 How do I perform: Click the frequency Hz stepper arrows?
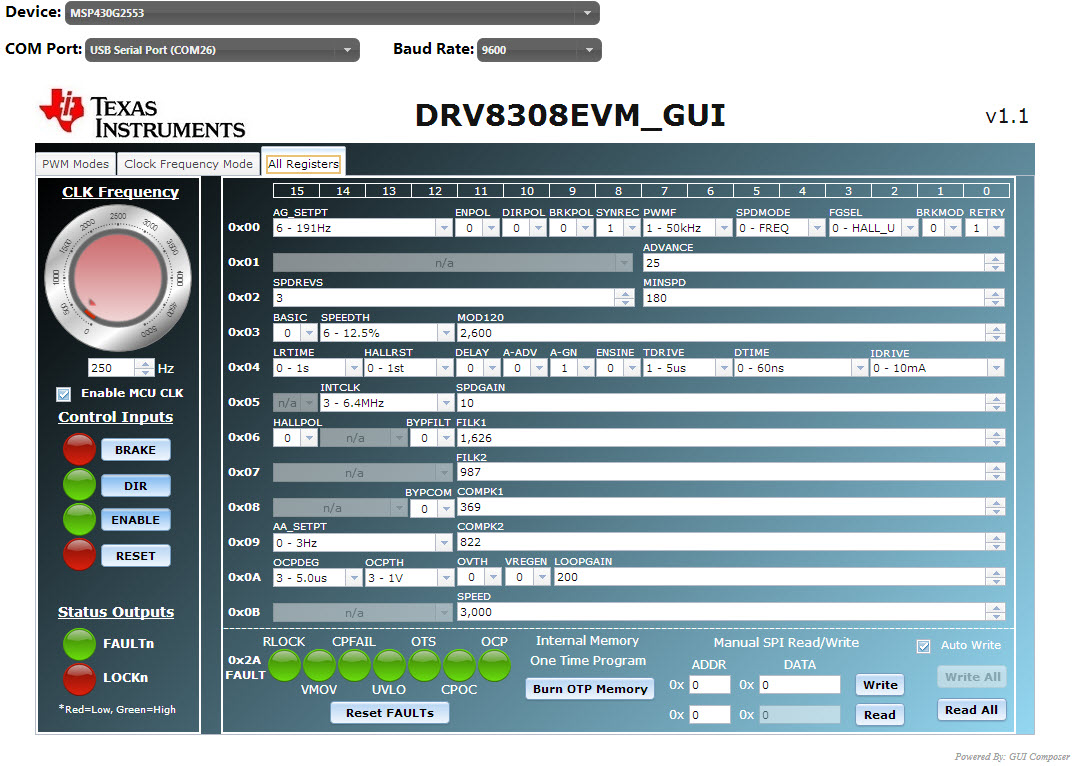[x=144, y=368]
